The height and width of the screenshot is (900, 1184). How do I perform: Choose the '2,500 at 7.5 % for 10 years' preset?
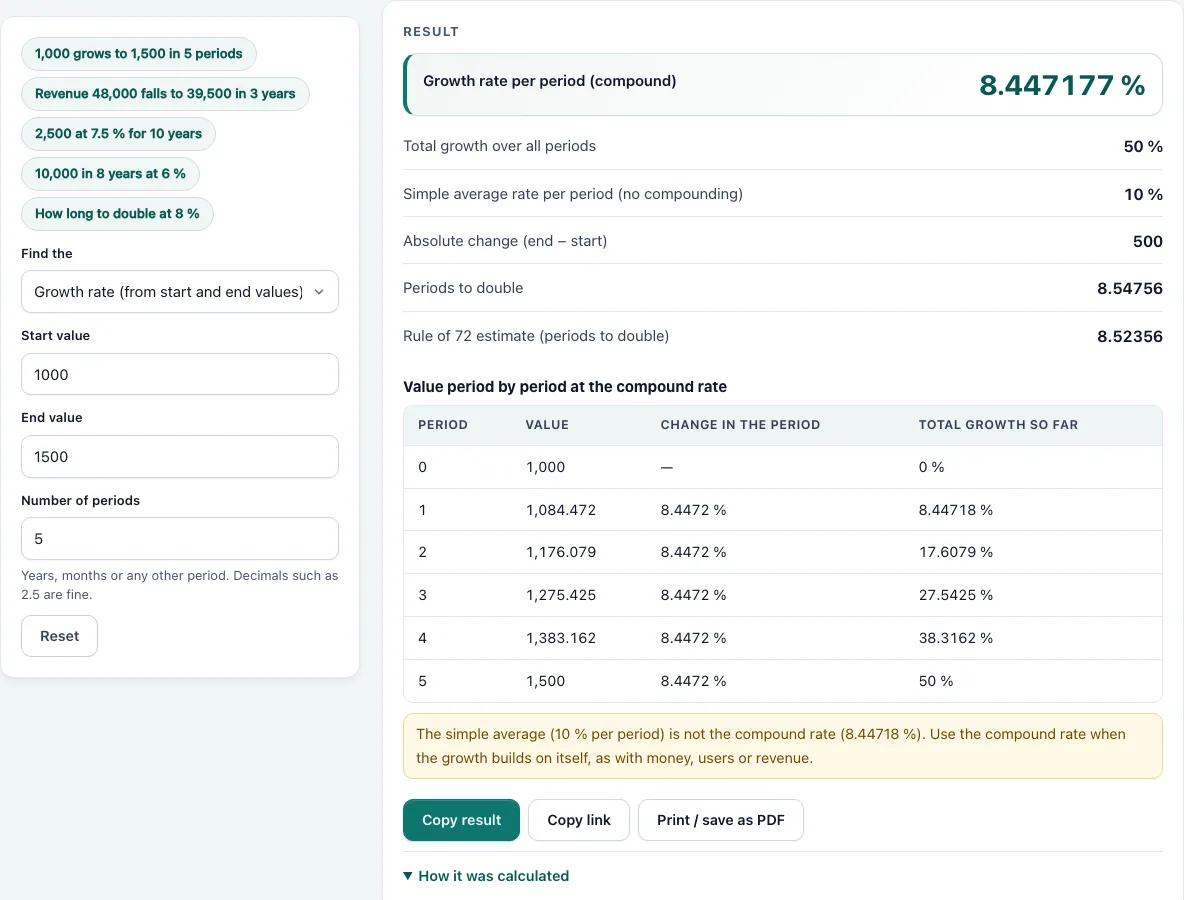point(119,134)
